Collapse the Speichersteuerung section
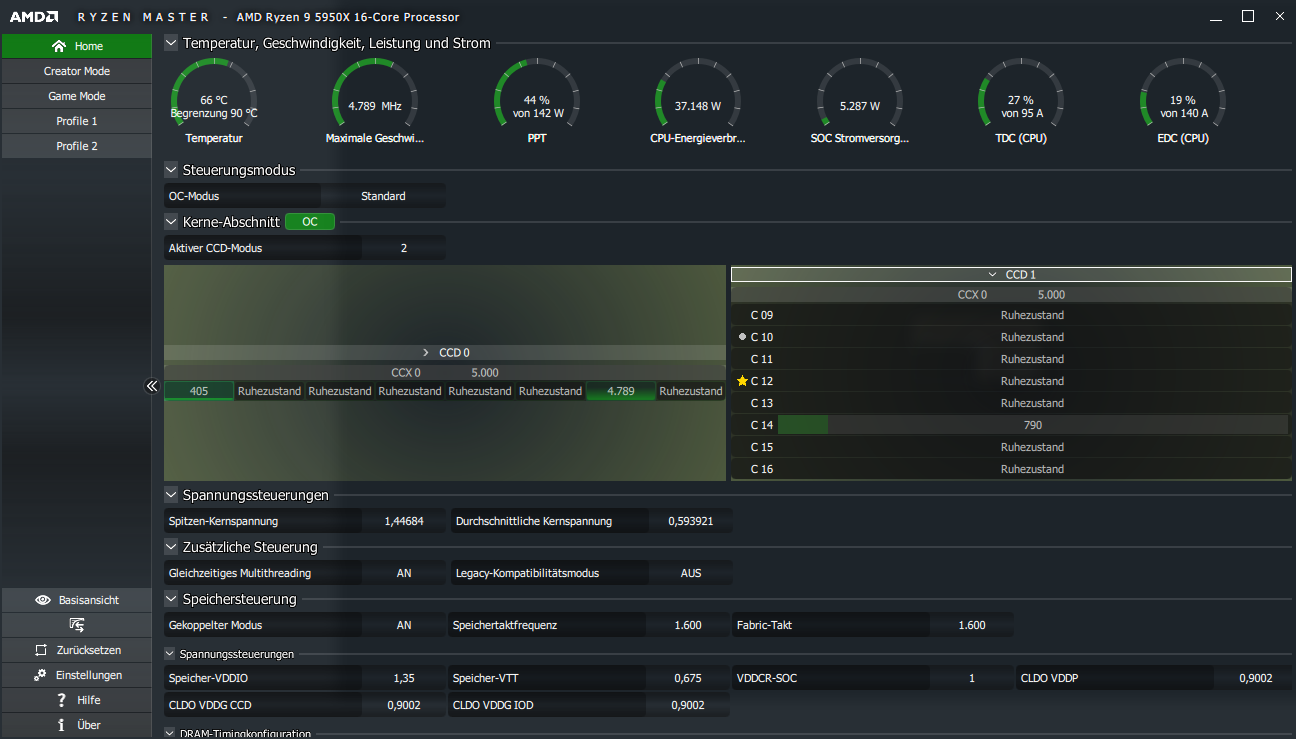This screenshot has width=1296, height=739. pos(171,599)
